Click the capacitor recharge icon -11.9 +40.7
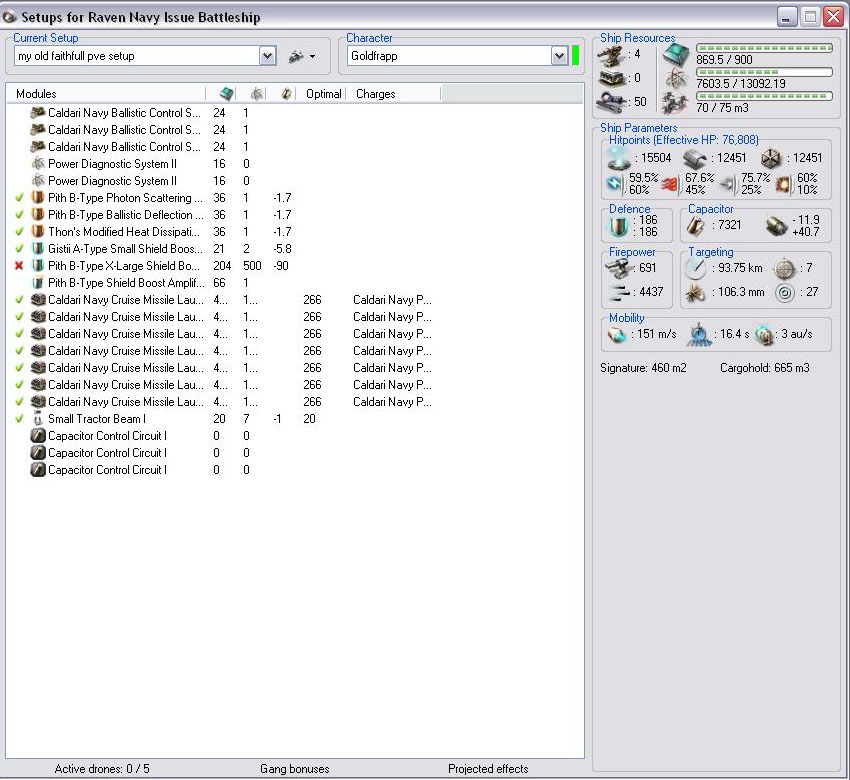This screenshot has height=780, width=850. (x=776, y=226)
